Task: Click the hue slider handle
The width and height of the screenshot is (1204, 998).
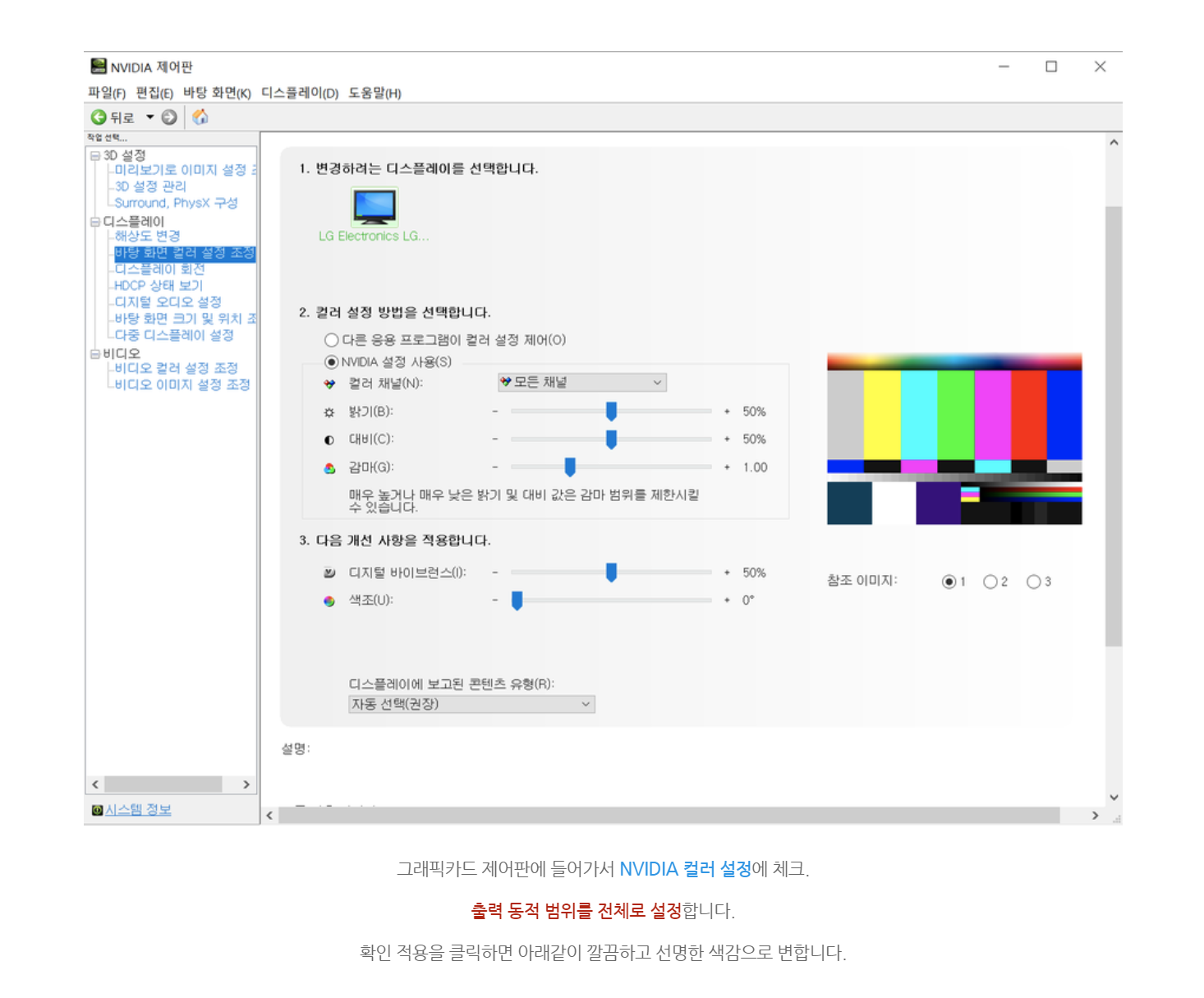Action: click(x=517, y=600)
